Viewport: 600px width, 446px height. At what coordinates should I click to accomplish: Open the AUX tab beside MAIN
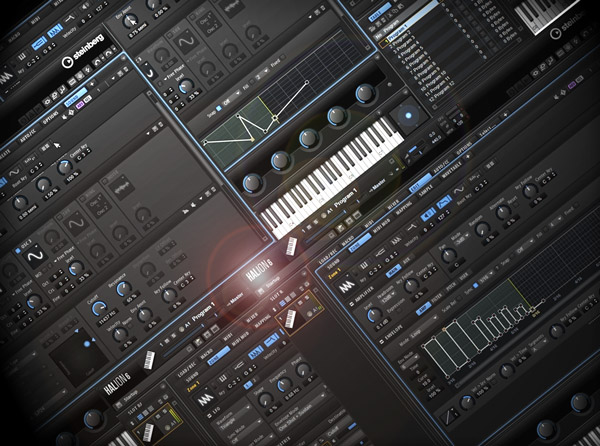point(406,260)
